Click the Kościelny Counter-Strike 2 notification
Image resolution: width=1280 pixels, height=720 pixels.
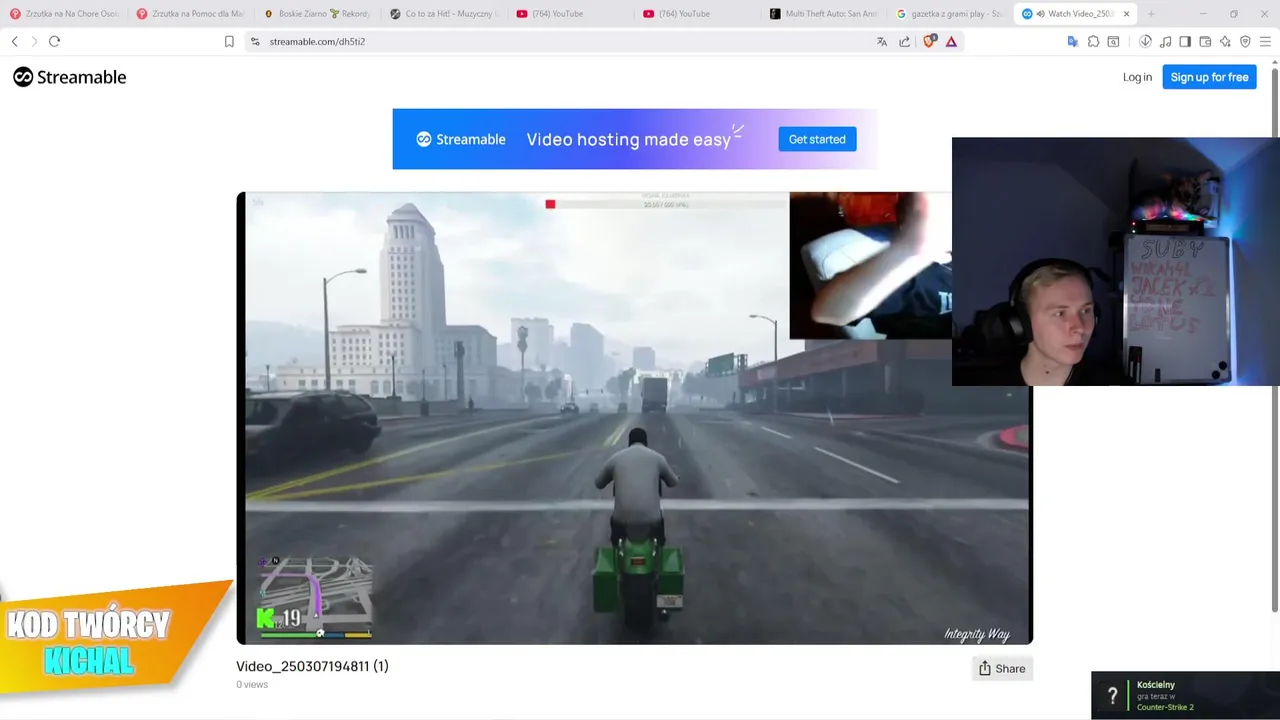coord(1185,695)
